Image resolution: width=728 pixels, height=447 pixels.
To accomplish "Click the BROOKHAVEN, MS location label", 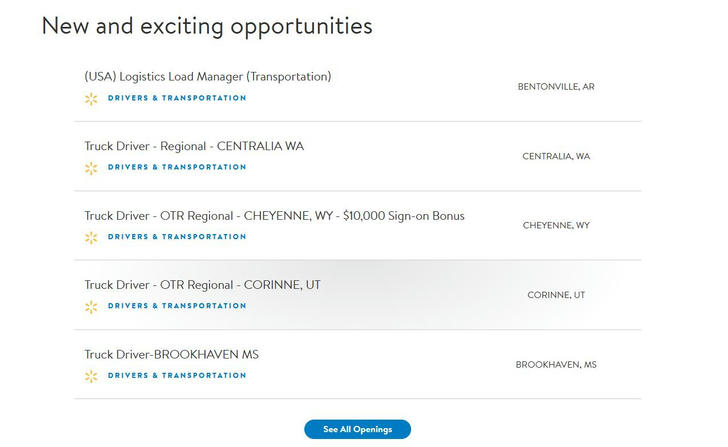I will coord(556,365).
